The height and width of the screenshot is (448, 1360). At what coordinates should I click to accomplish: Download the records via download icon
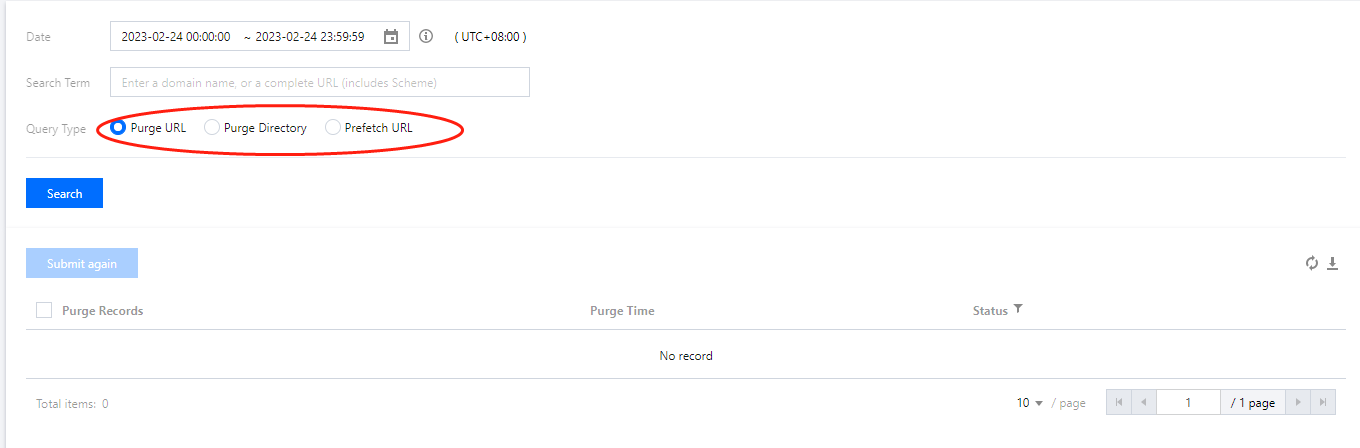coord(1332,263)
